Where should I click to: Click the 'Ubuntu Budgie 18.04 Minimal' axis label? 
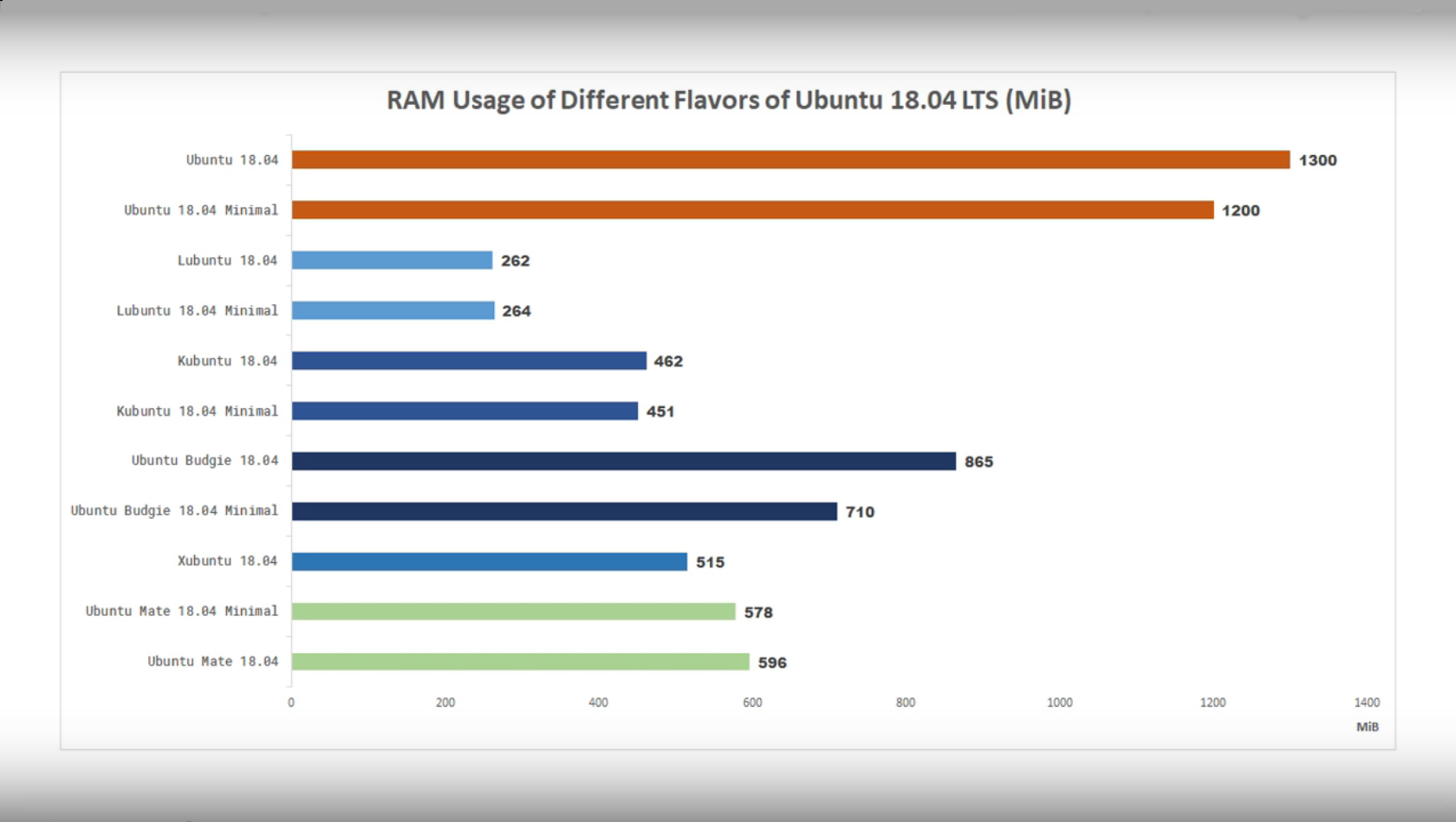click(174, 511)
